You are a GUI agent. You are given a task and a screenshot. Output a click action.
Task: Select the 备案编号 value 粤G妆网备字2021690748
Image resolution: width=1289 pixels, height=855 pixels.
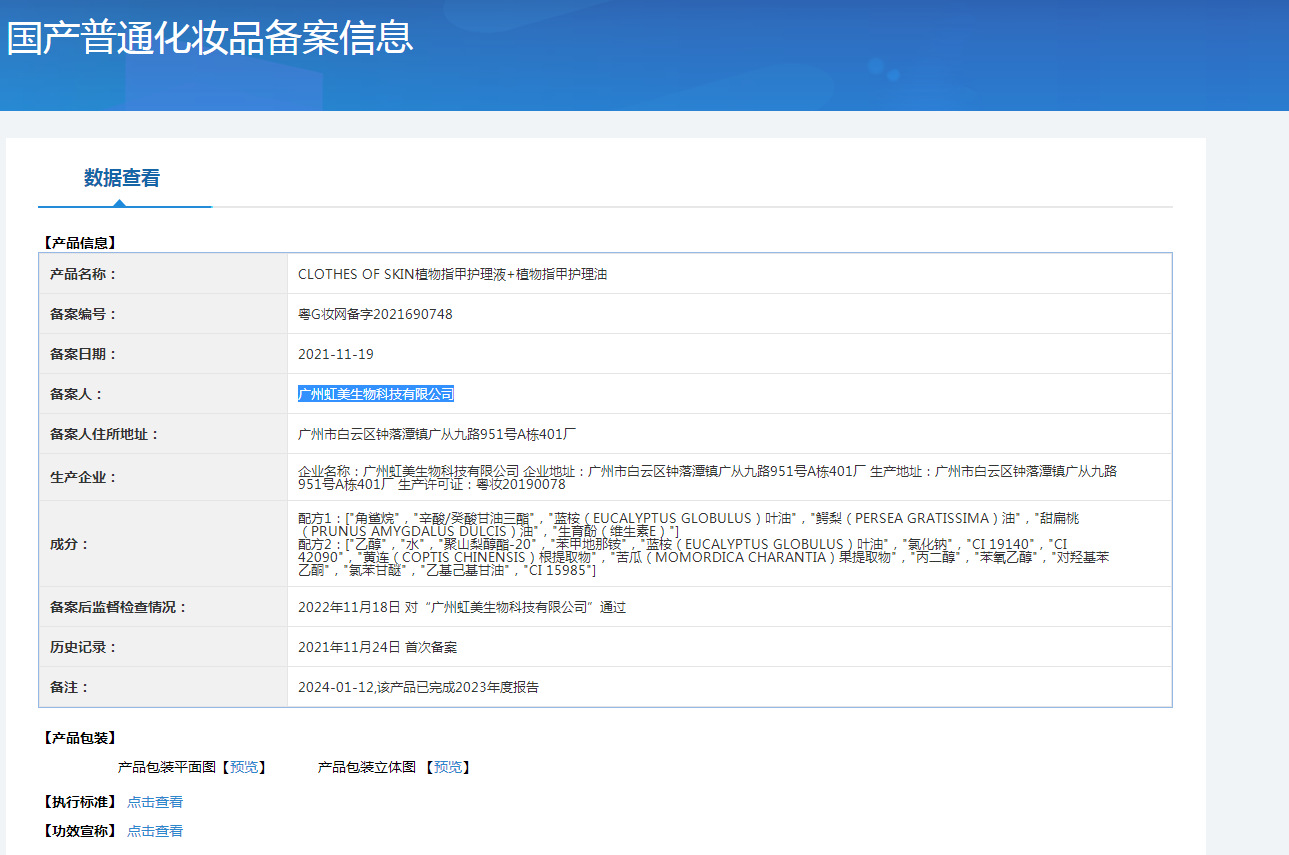coord(375,314)
